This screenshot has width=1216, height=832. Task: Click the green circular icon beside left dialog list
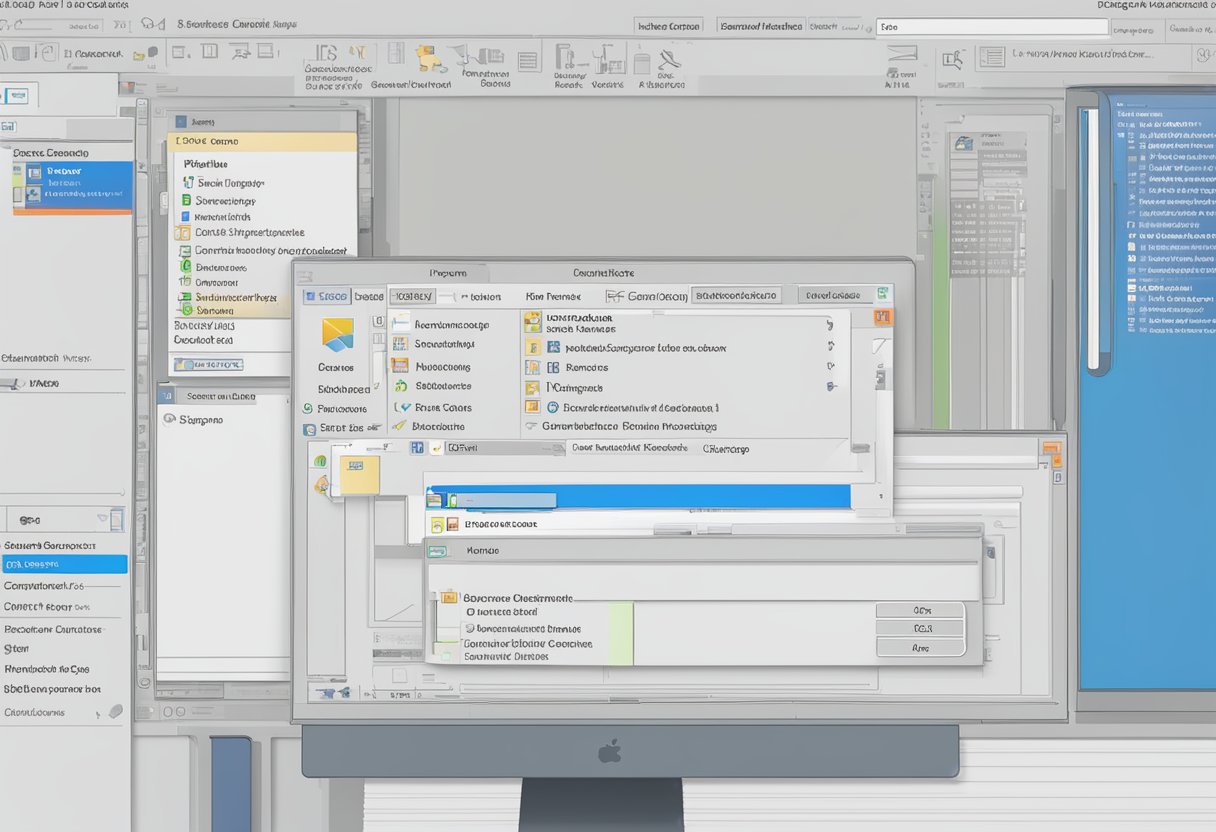(x=308, y=409)
